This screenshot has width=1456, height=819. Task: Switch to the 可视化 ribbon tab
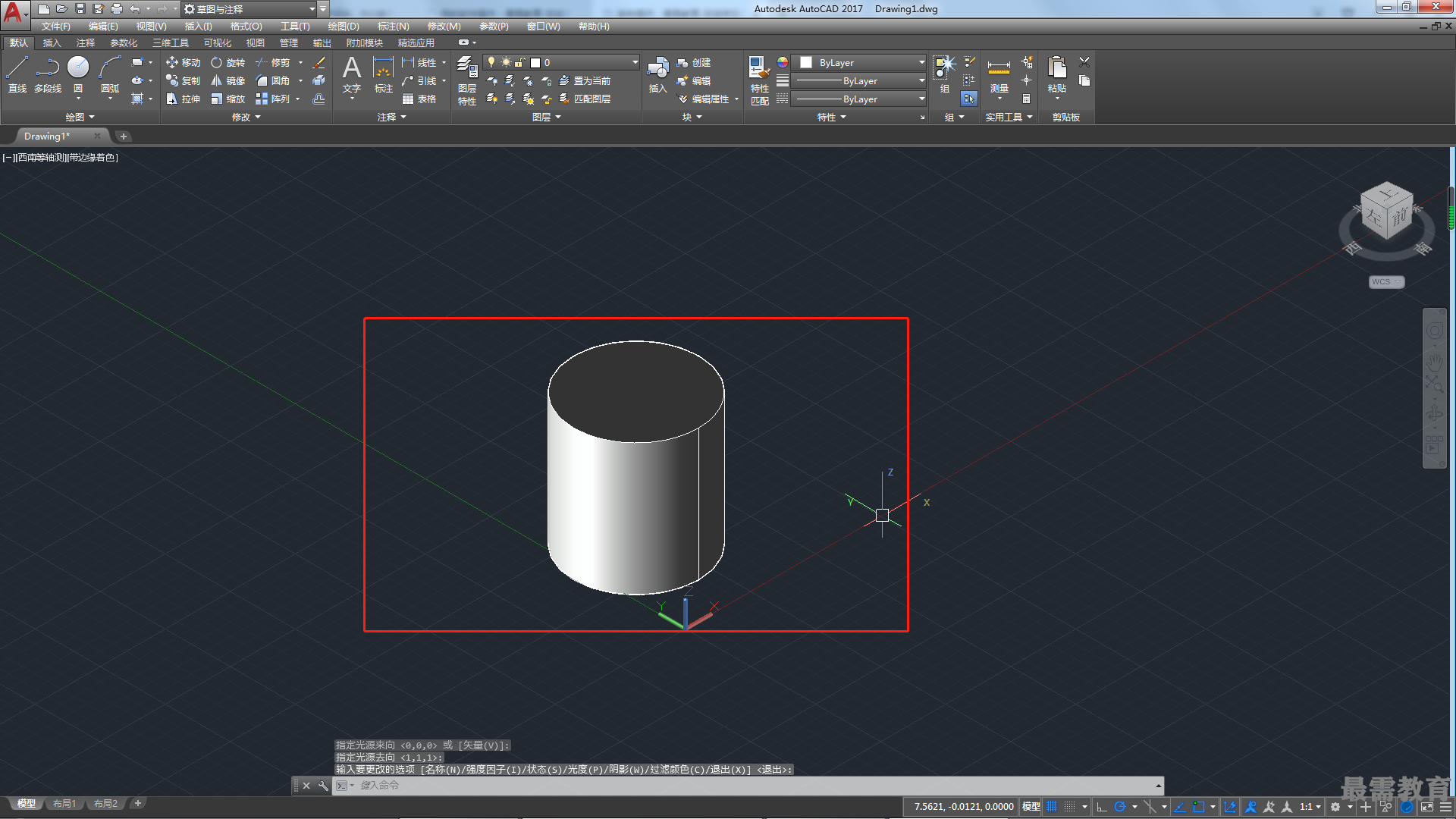[217, 42]
